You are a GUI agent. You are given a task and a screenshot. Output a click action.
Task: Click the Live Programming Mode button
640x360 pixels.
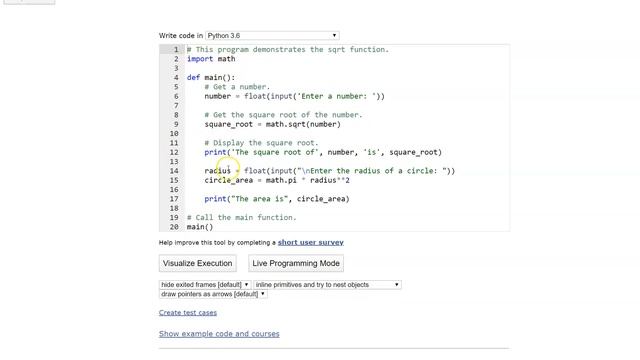pyautogui.click(x=296, y=263)
